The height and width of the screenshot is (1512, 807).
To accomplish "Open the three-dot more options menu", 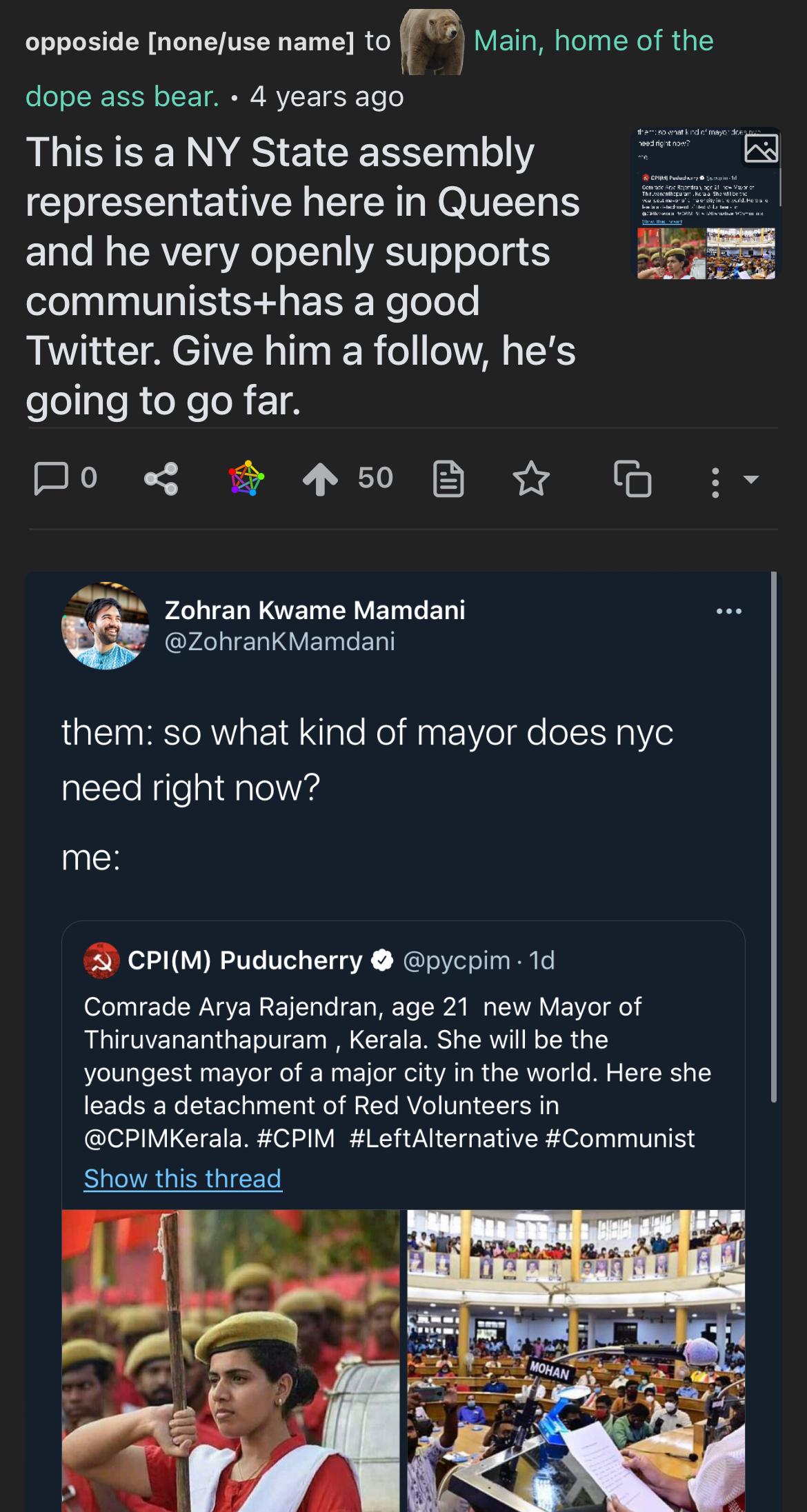I will [x=715, y=481].
